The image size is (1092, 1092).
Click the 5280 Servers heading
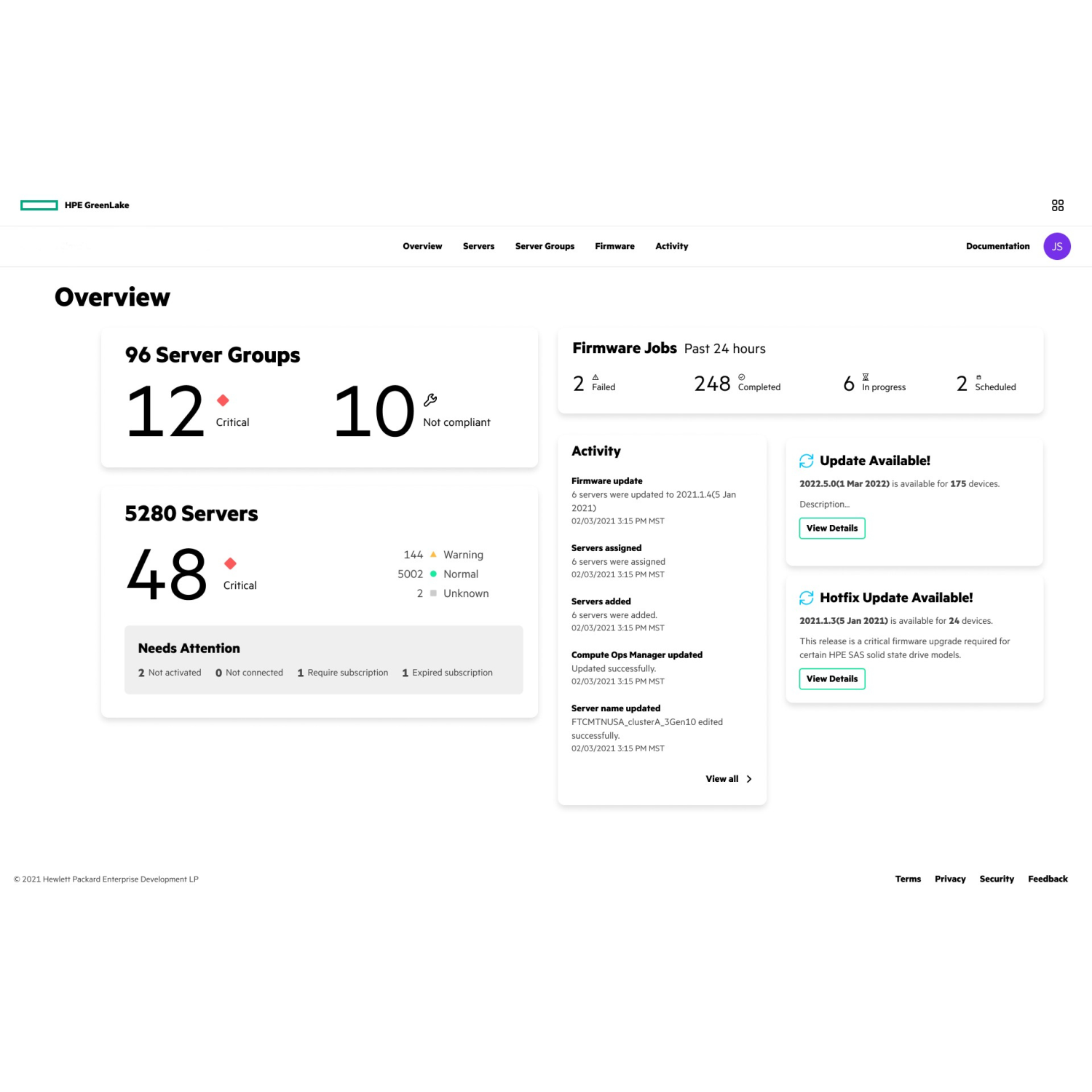[x=191, y=513]
